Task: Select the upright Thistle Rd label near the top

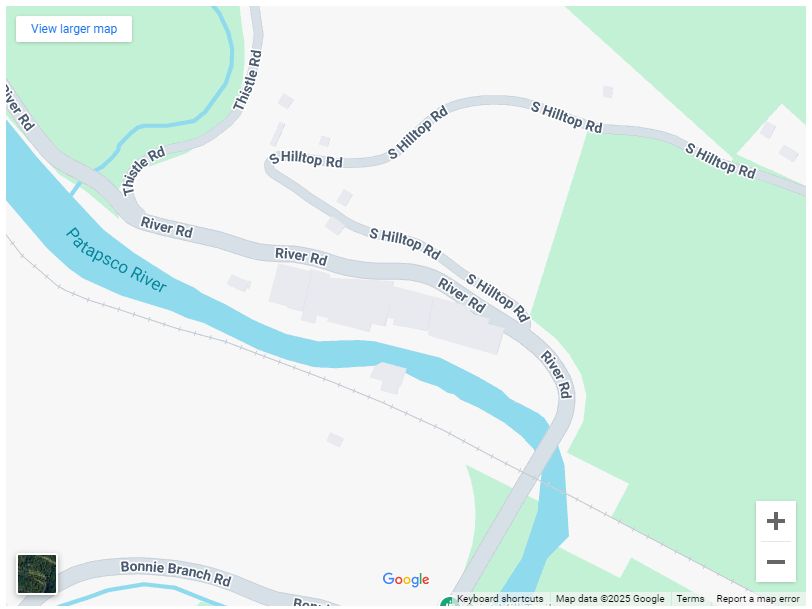Action: click(248, 79)
